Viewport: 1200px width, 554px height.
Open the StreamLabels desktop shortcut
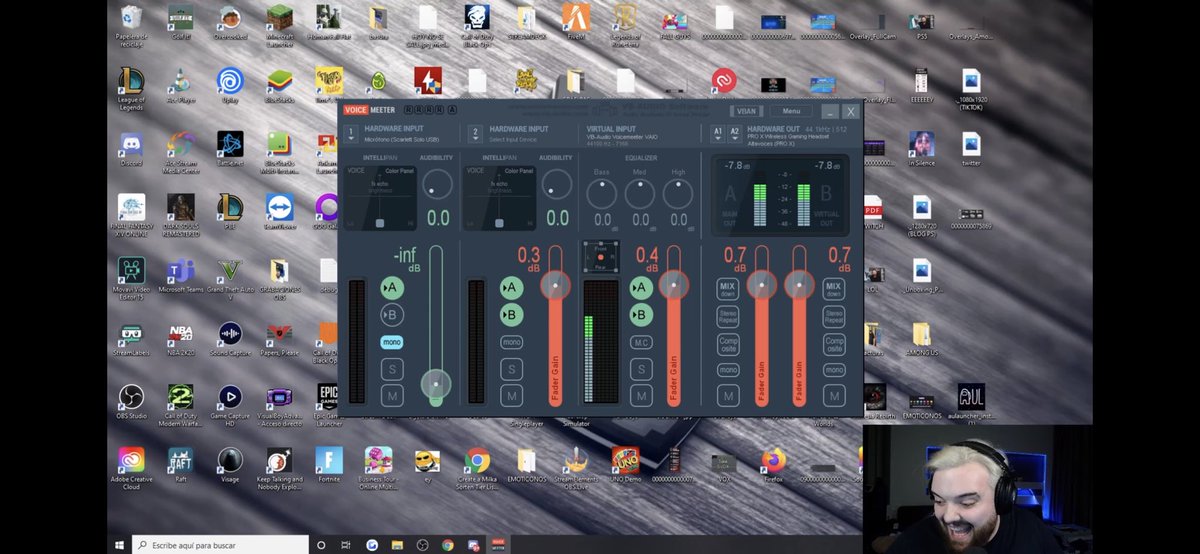pyautogui.click(x=131, y=337)
